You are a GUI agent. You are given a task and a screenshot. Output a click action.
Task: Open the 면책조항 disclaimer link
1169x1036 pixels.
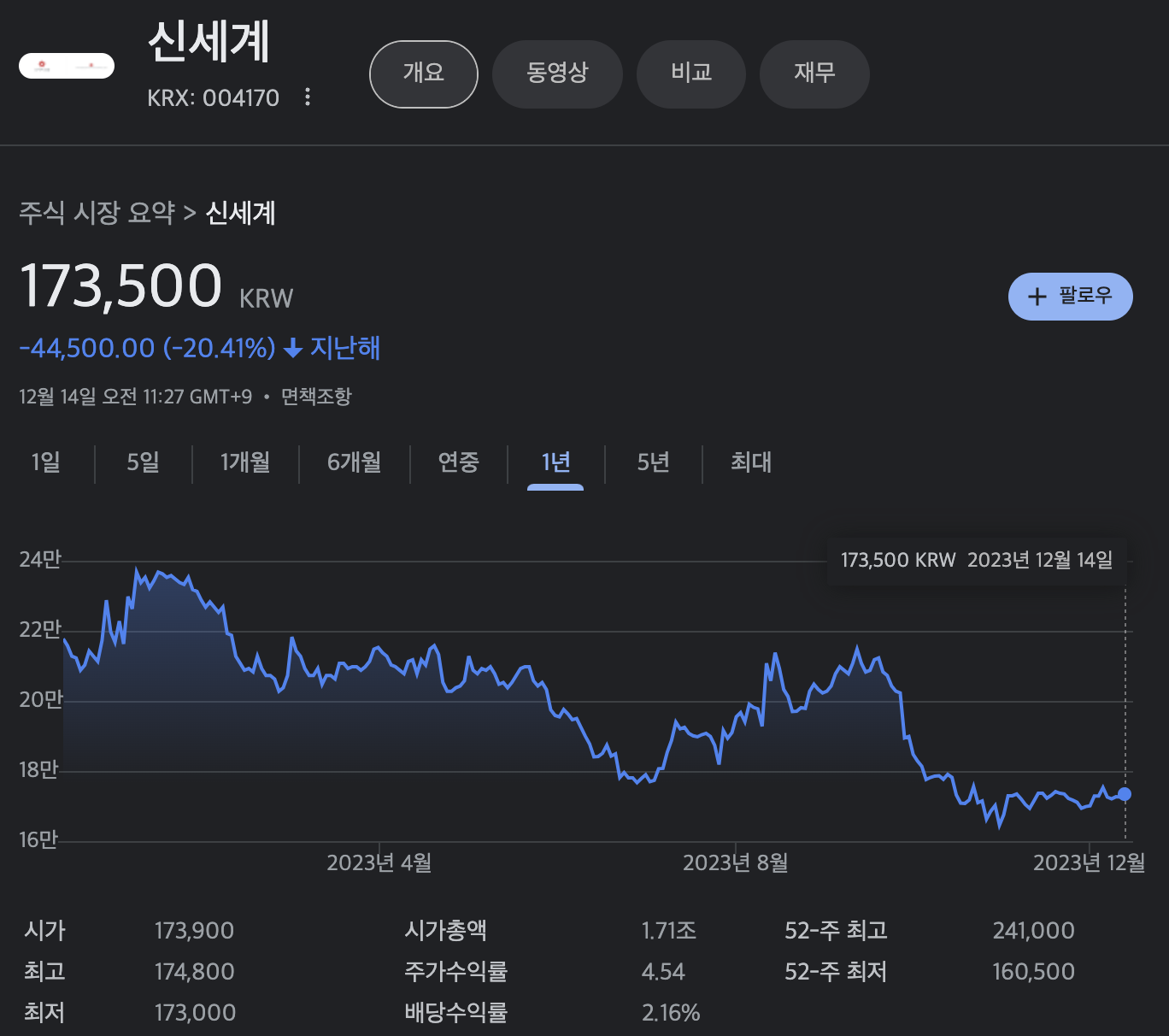pos(316,397)
